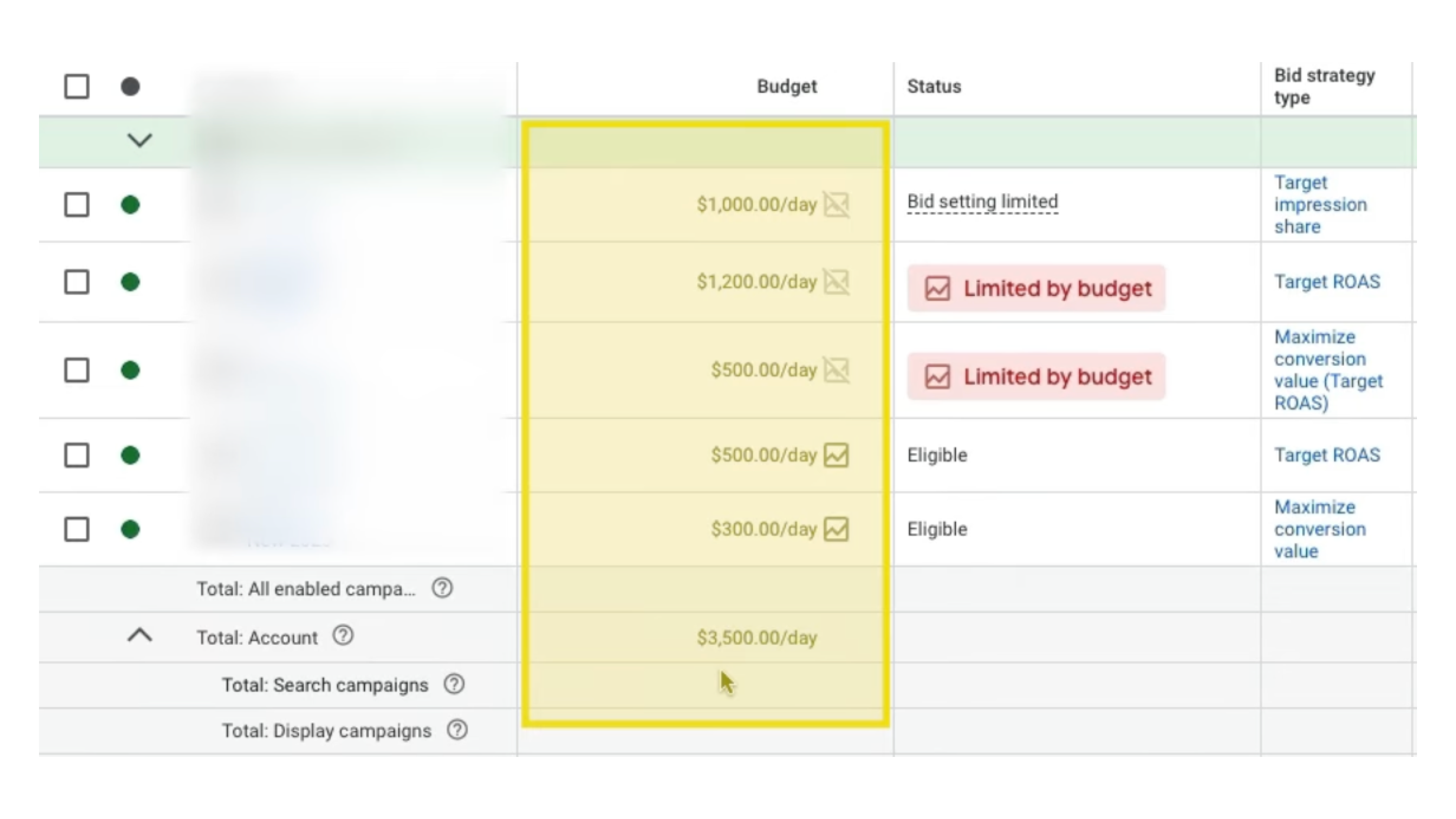This screenshot has width=1456, height=819.
Task: Sort by the Budget column header
Action: pos(786,86)
